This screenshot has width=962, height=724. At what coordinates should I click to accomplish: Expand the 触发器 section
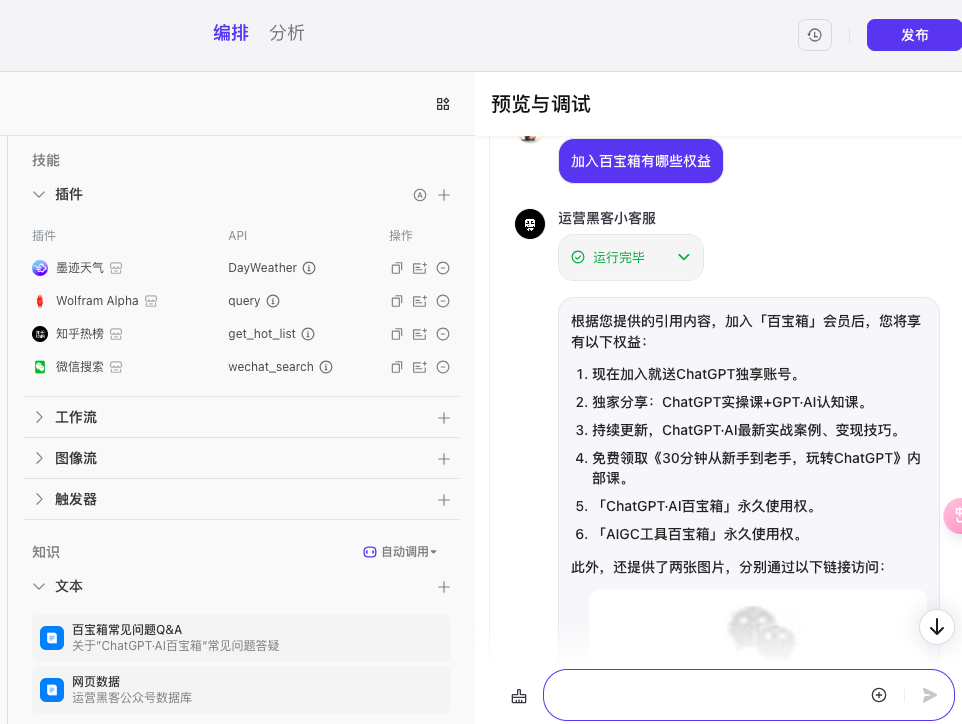[x=39, y=499]
